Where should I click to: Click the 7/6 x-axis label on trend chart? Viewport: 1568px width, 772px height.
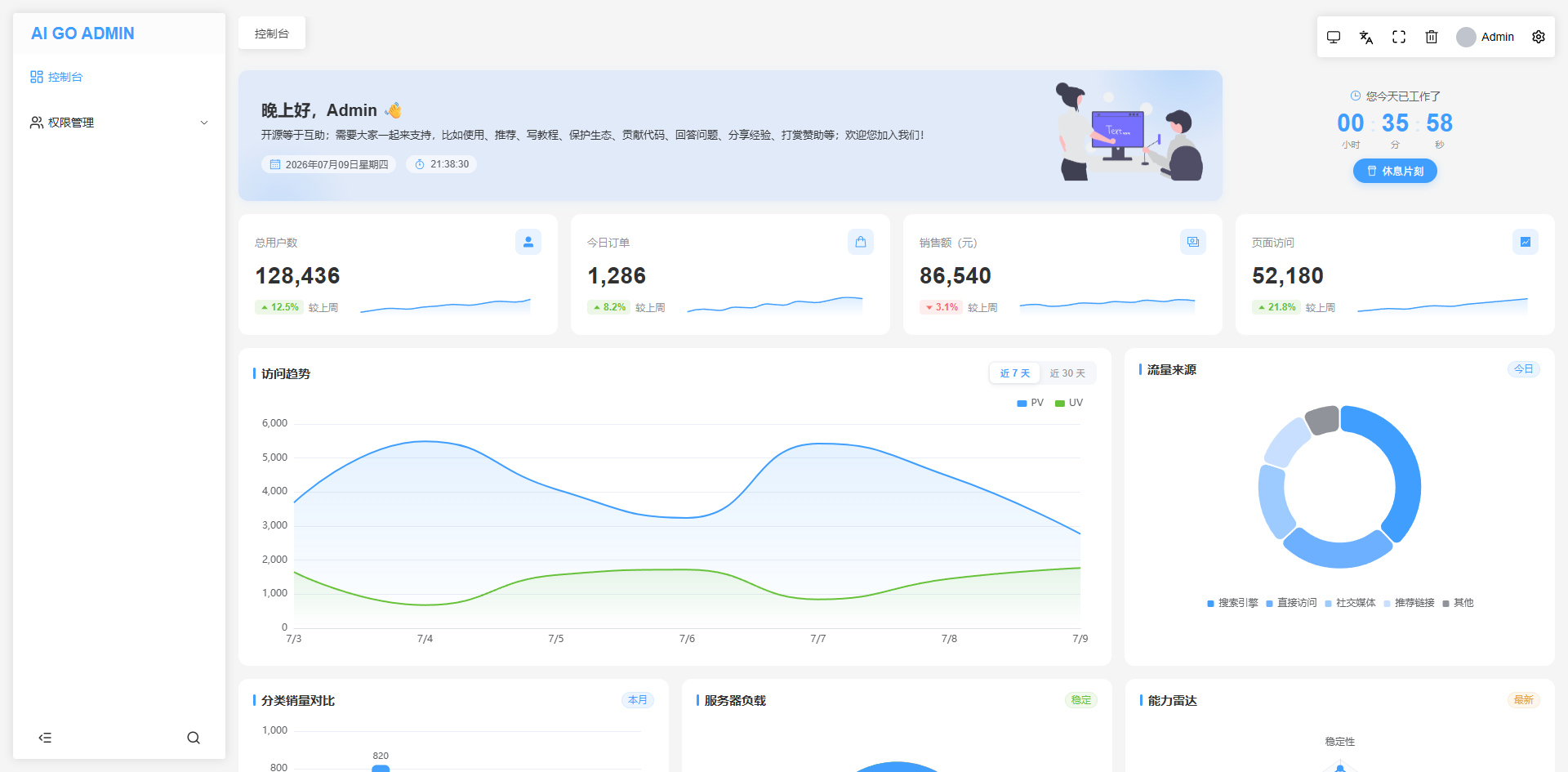687,639
